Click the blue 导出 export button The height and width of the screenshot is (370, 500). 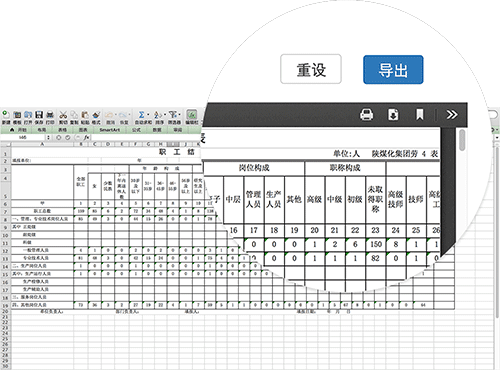tap(393, 70)
